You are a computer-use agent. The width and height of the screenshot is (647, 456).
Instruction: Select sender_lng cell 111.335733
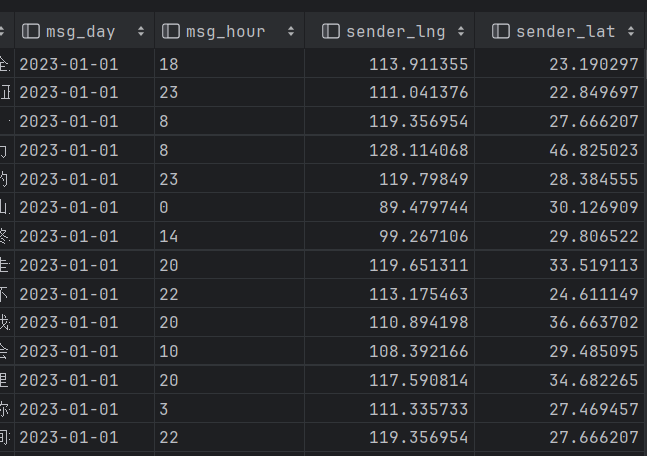pyautogui.click(x=390, y=409)
